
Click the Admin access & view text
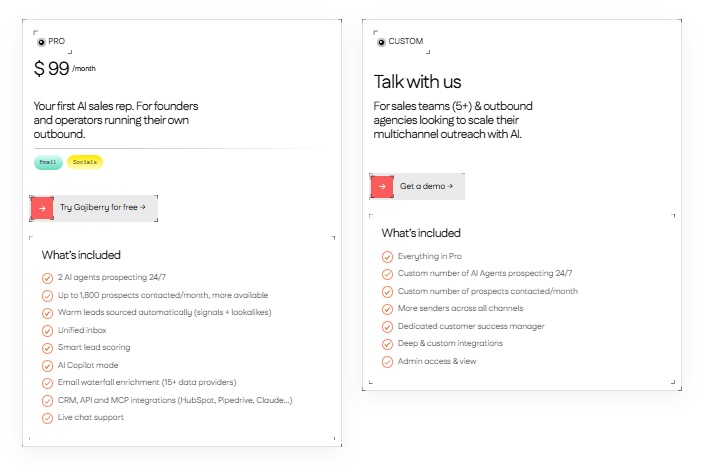pos(437,361)
